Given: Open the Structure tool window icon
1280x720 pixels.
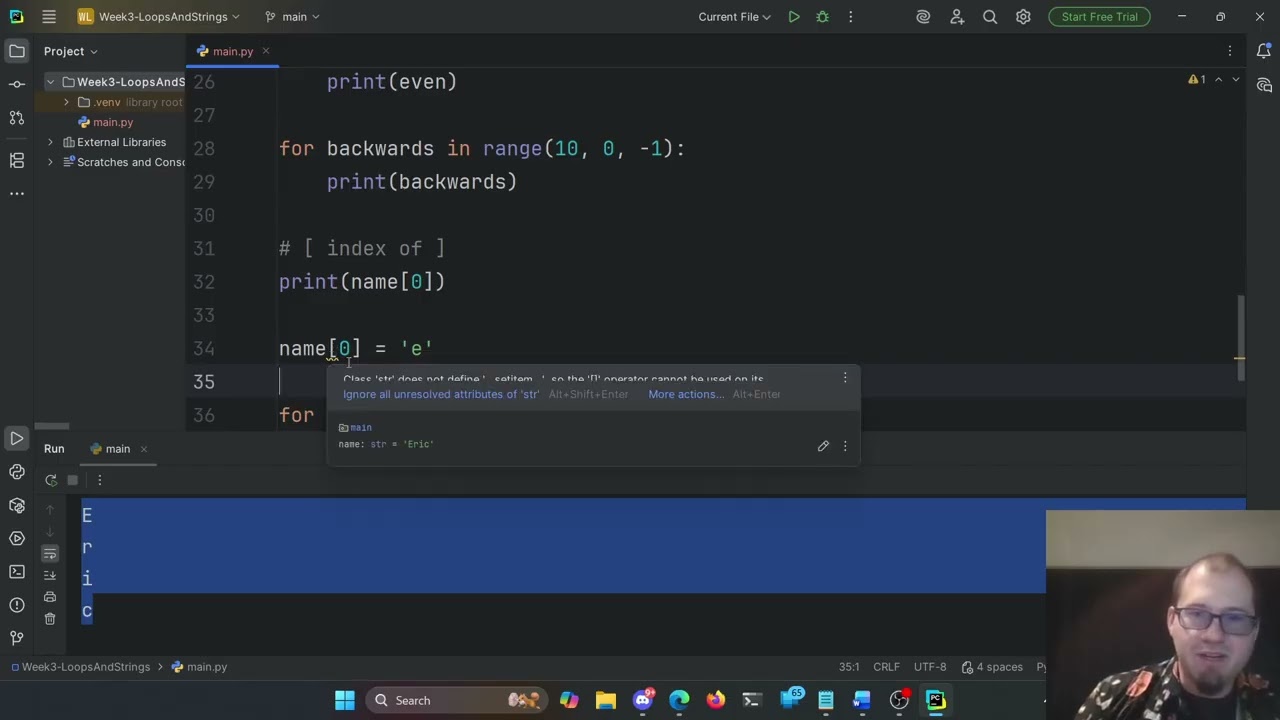Looking at the screenshot, I should [x=17, y=160].
